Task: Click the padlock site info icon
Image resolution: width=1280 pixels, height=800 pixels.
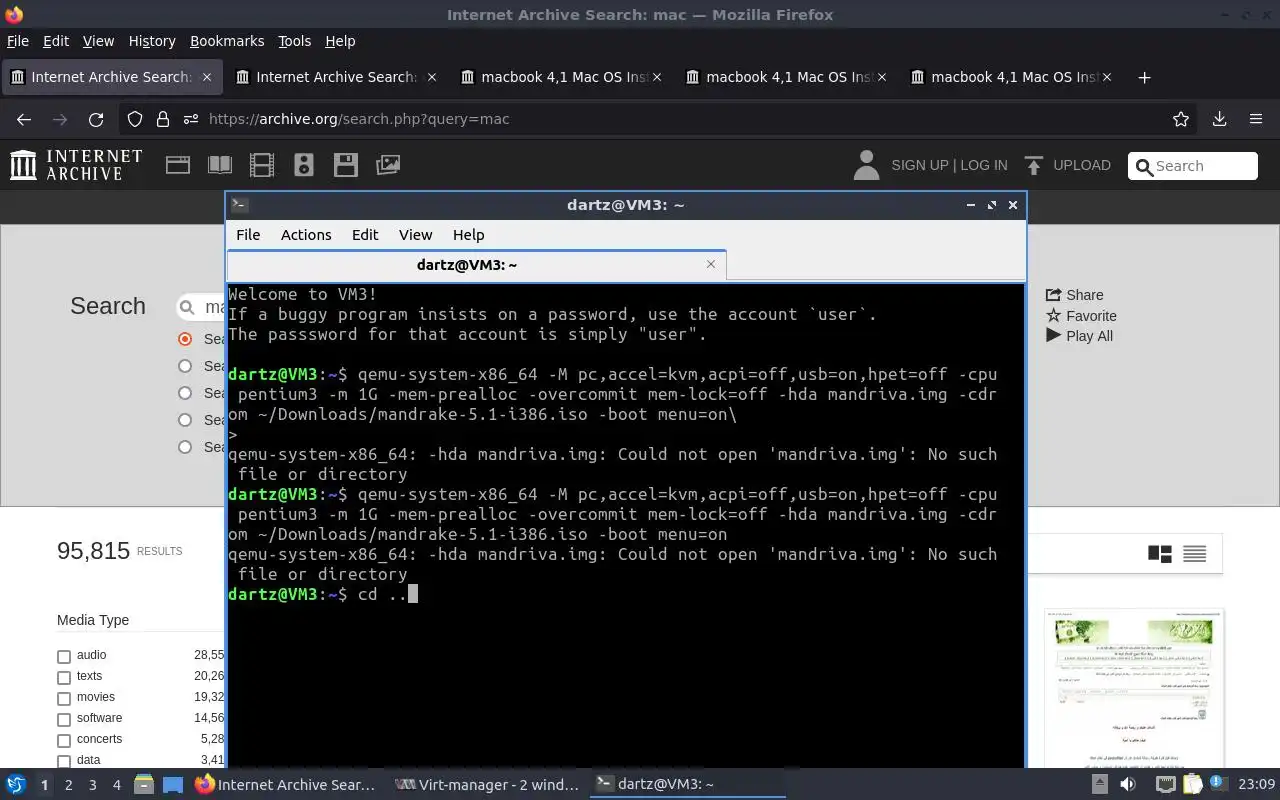Action: [x=163, y=119]
